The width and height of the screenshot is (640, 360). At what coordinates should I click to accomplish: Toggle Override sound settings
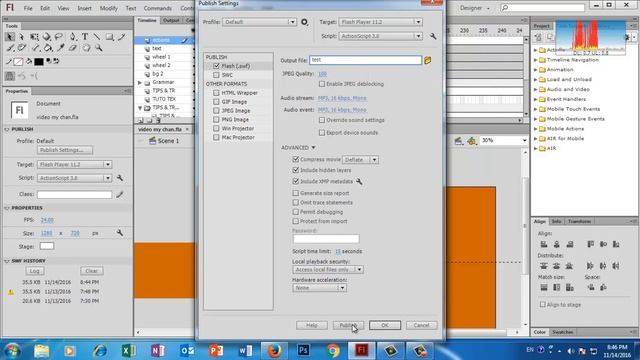click(x=322, y=120)
